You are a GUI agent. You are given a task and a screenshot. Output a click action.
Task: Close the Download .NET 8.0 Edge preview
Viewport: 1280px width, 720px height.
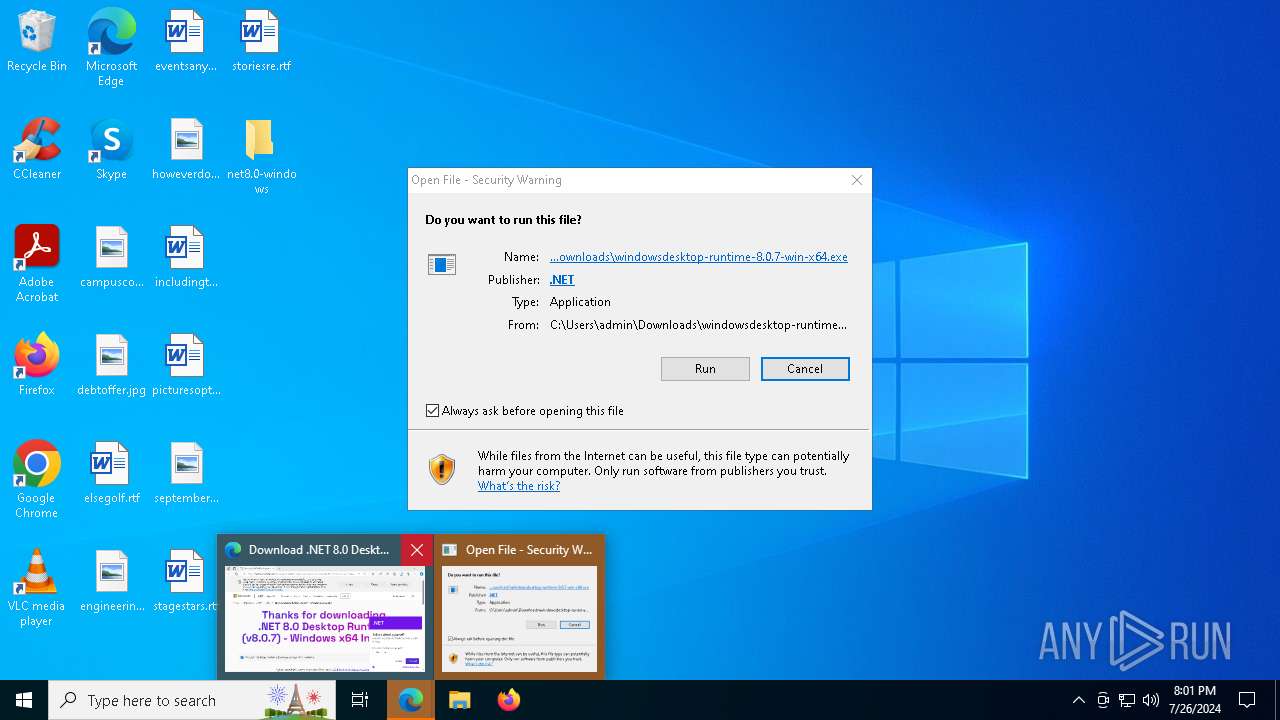pyautogui.click(x=417, y=550)
